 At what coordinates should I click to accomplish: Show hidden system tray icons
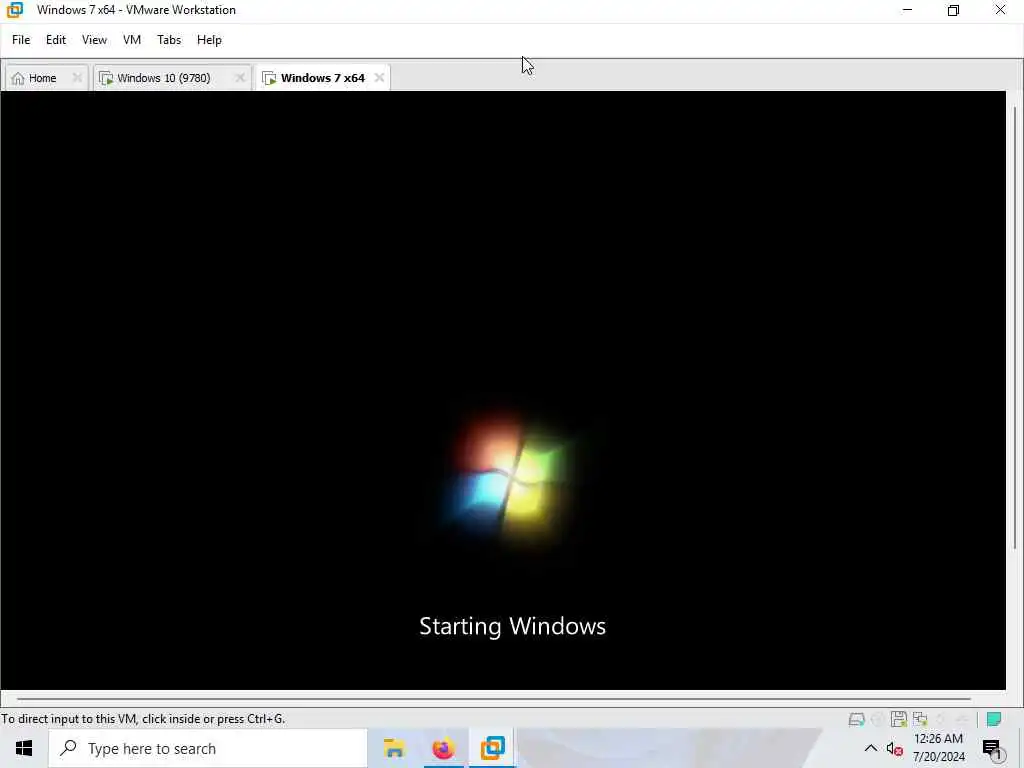(x=871, y=748)
